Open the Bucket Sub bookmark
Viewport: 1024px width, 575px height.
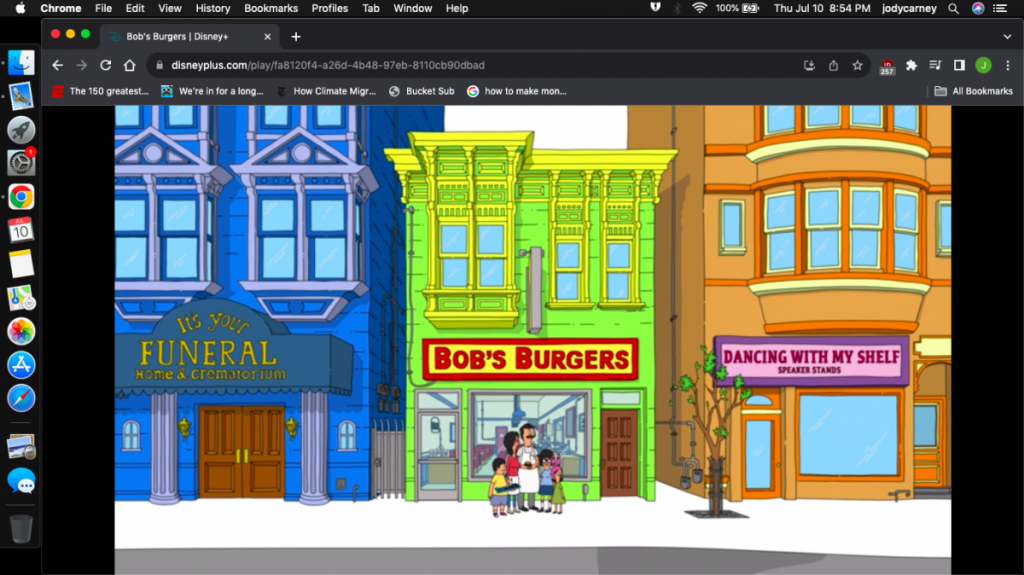422,91
